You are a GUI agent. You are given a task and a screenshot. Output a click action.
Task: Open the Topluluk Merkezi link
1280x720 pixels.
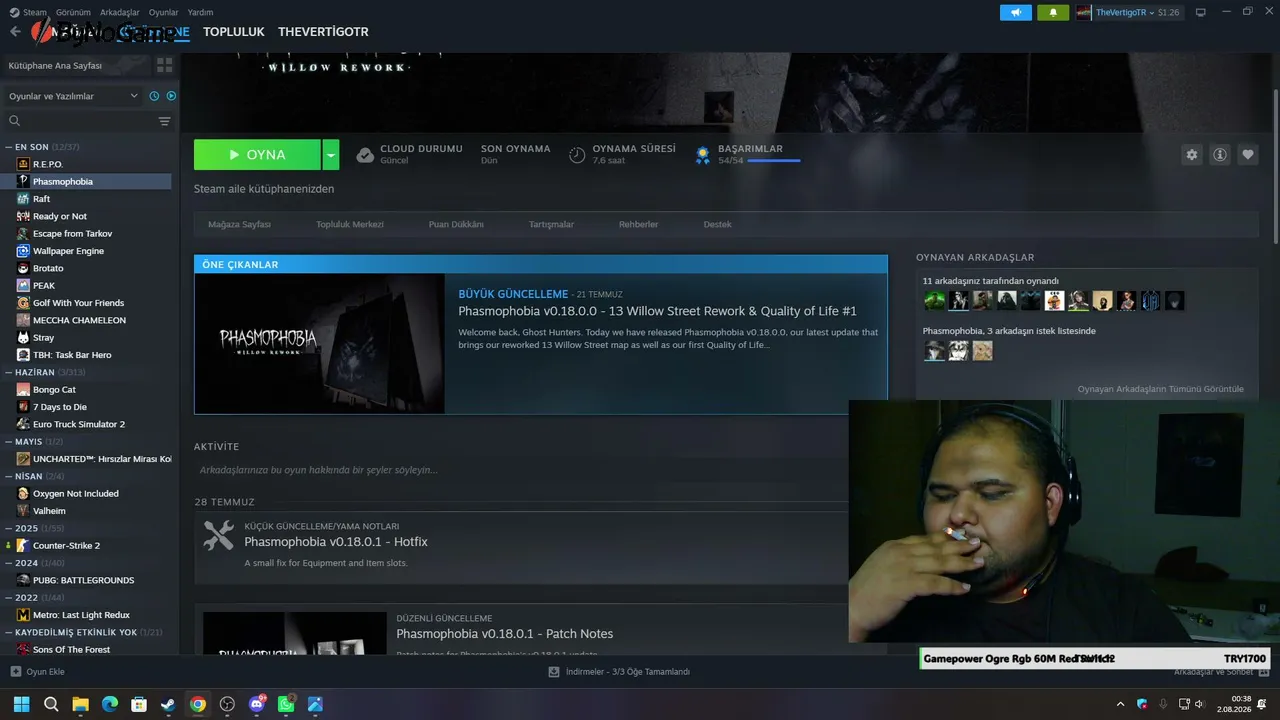pyautogui.click(x=350, y=224)
